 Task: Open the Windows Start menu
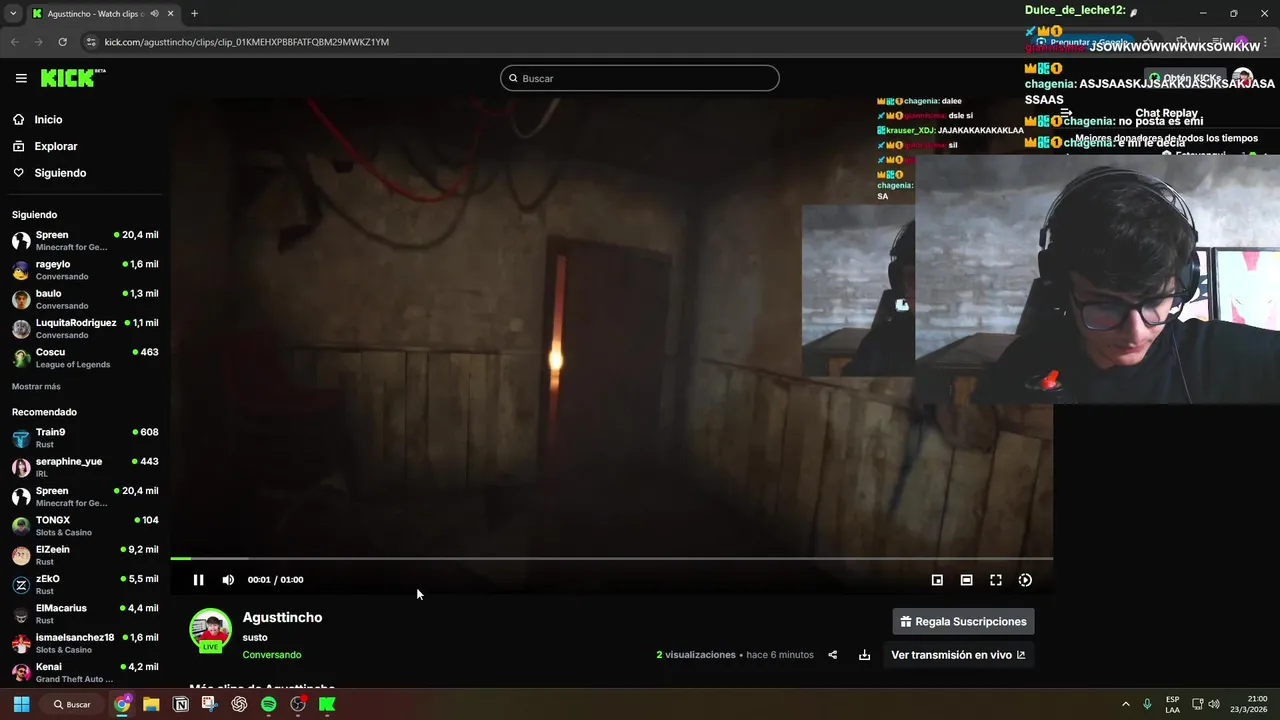21,704
